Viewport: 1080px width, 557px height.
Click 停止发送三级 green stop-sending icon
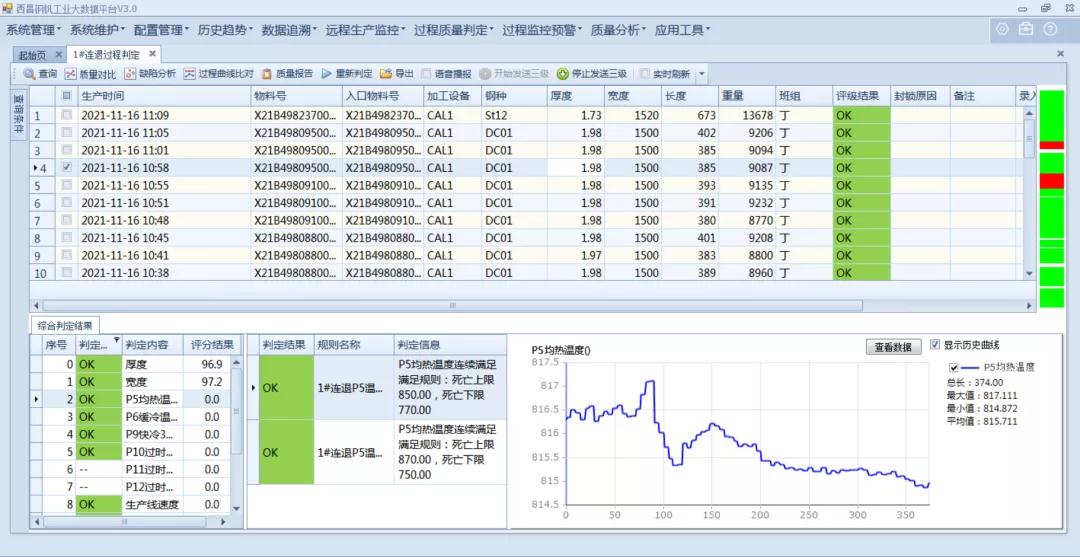click(x=563, y=74)
